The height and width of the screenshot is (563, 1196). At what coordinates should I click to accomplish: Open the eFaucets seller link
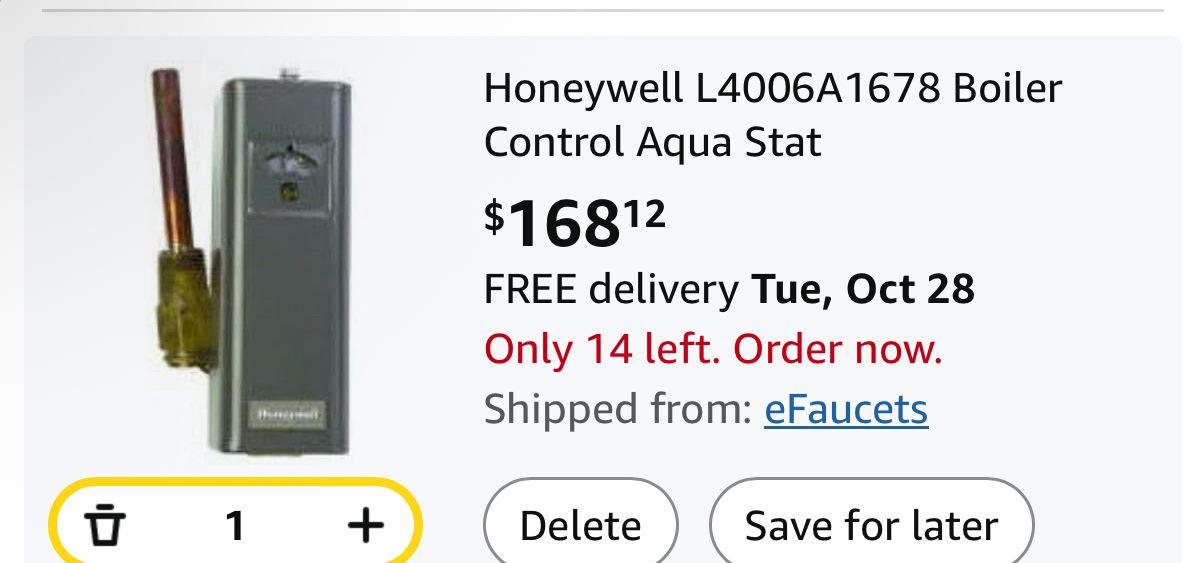pos(846,409)
